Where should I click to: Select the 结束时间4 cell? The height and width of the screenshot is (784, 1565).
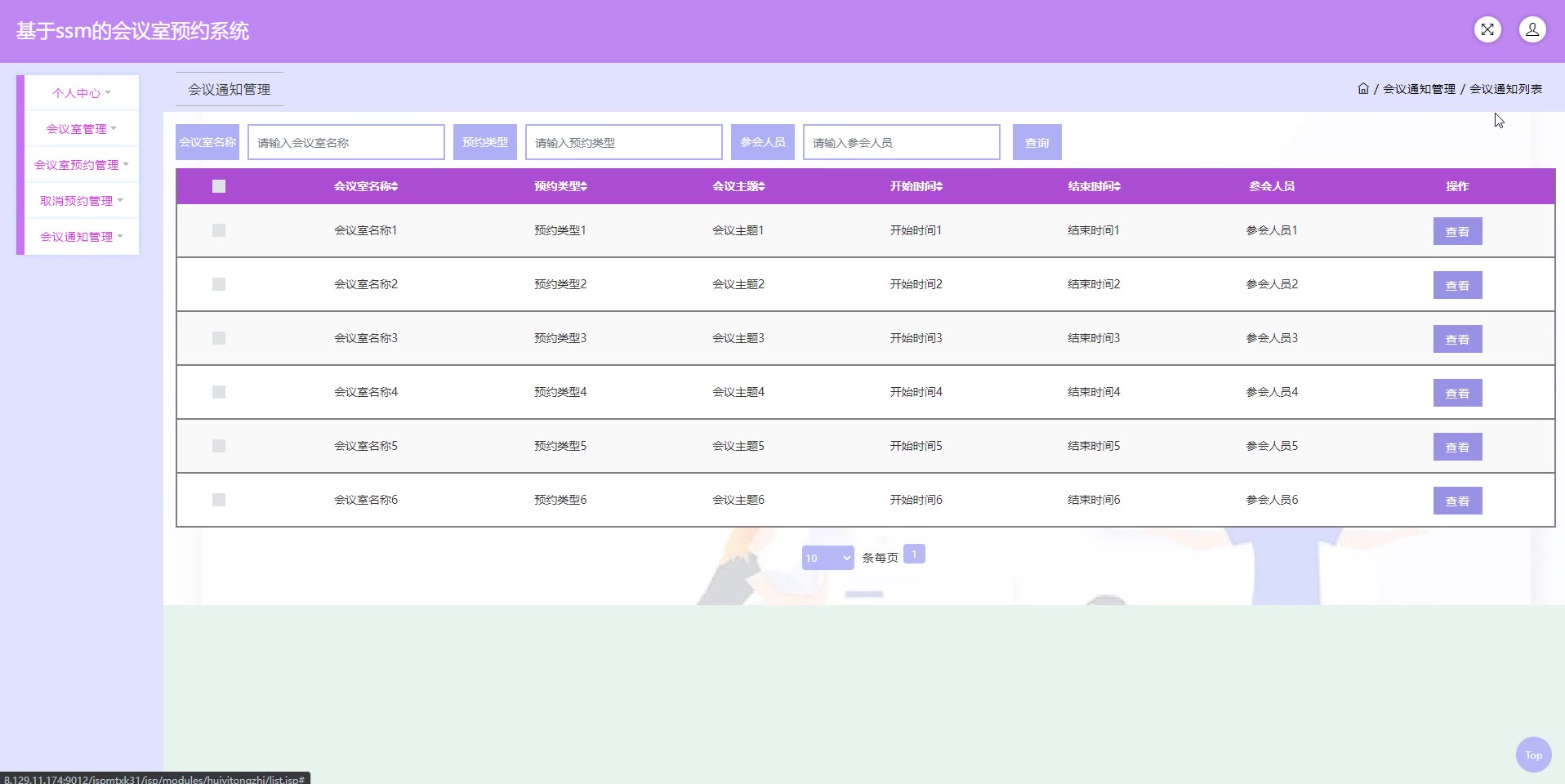pyautogui.click(x=1095, y=392)
